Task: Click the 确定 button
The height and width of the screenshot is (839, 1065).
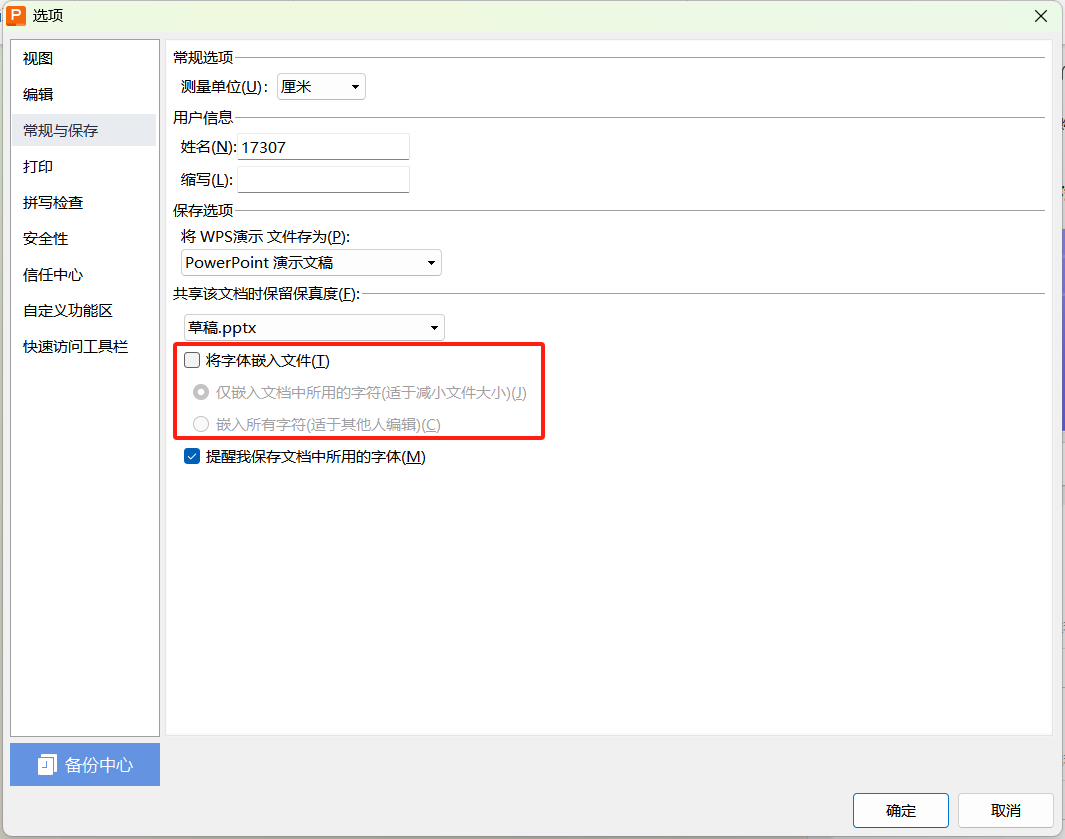Action: pos(900,810)
